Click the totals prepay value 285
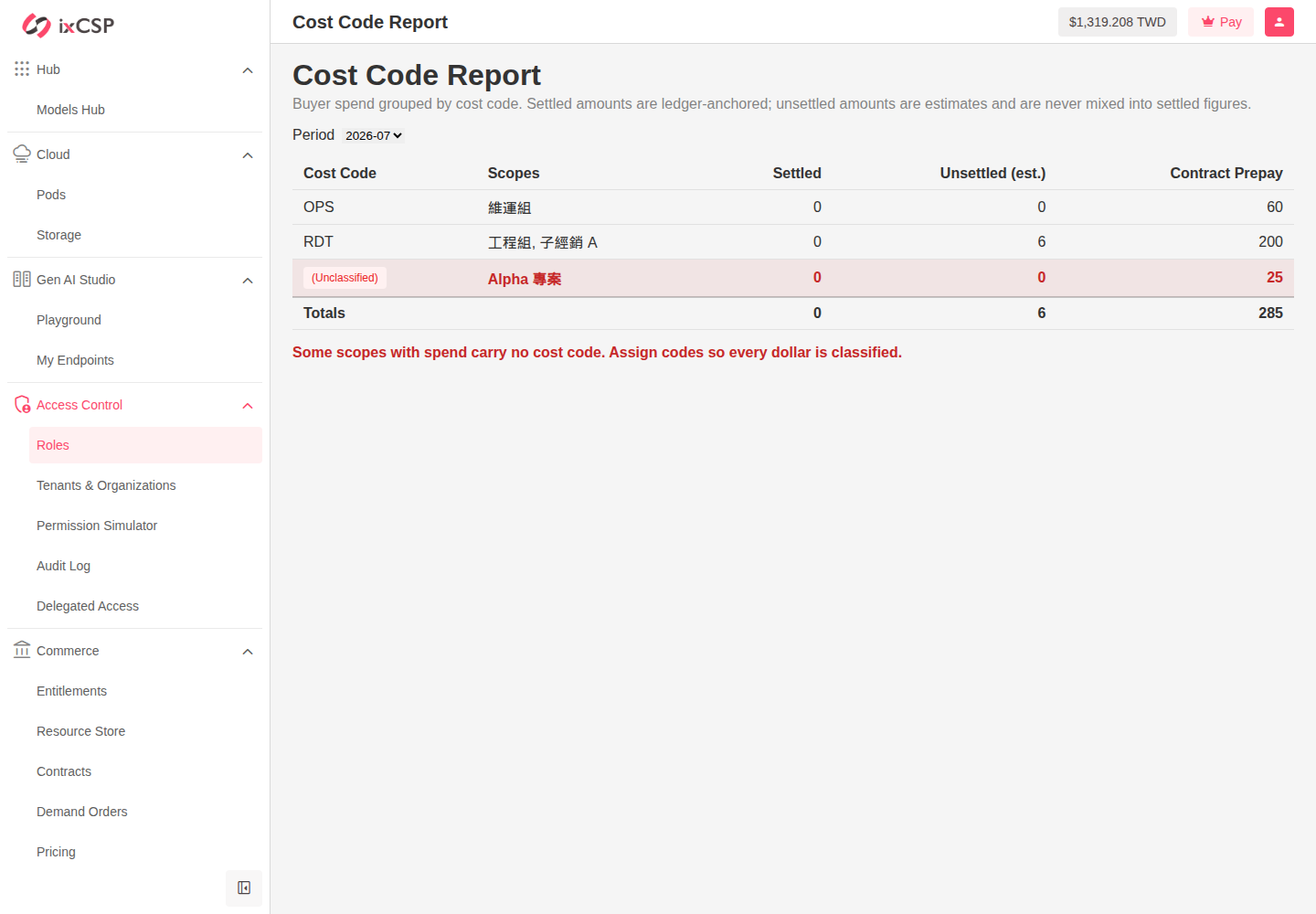 [1270, 313]
